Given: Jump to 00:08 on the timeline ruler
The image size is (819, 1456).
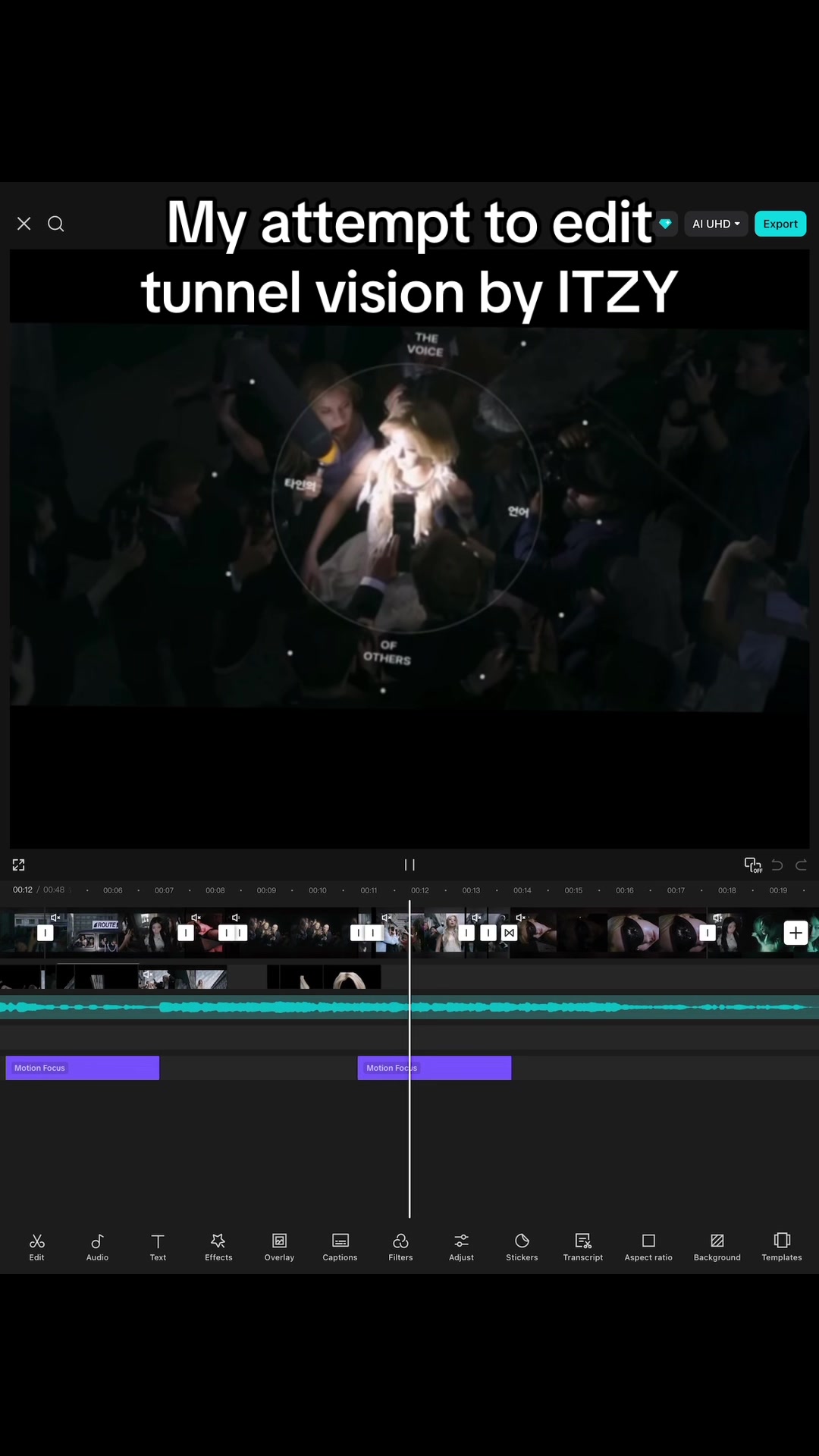Looking at the screenshot, I should coord(215,890).
